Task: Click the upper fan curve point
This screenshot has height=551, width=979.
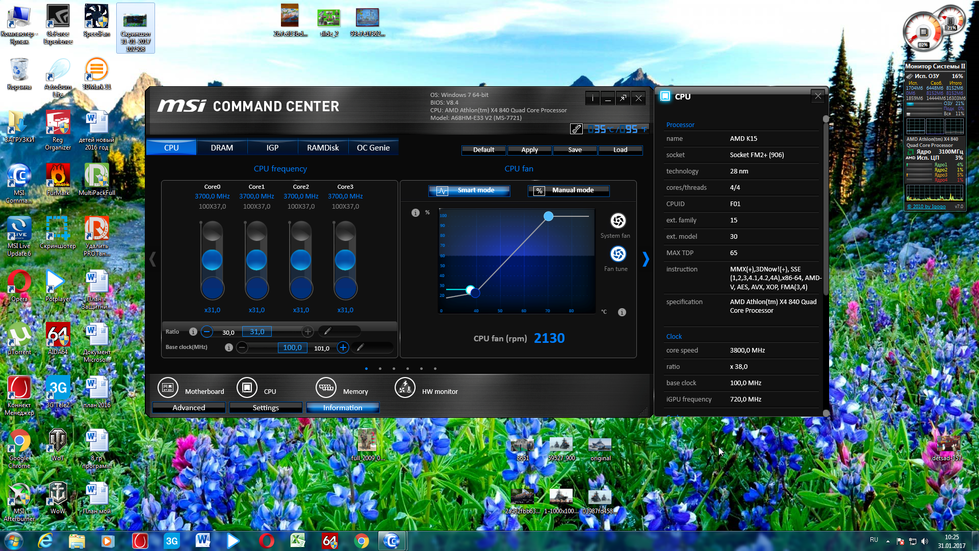Action: 548,216
